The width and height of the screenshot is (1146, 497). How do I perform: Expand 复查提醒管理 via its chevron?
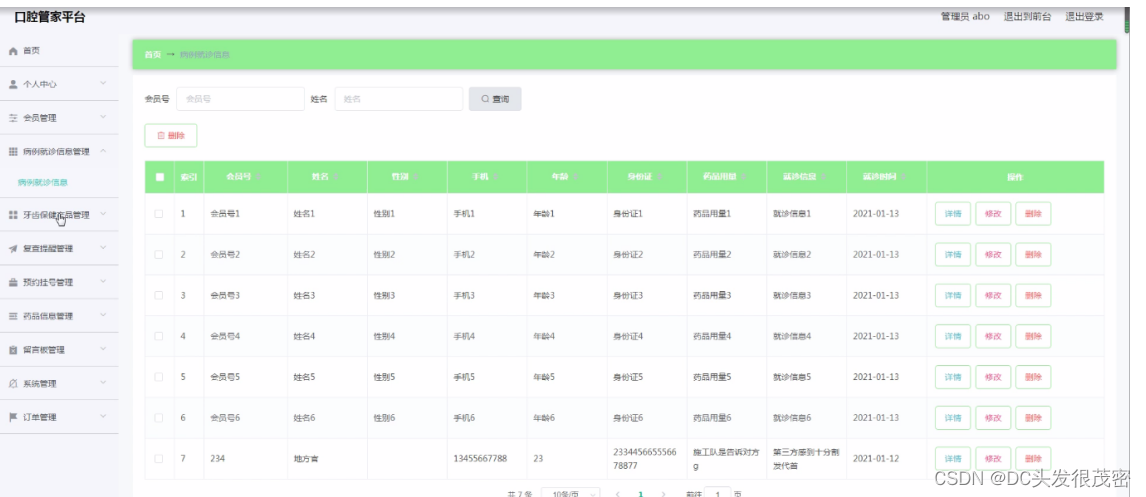click(103, 248)
